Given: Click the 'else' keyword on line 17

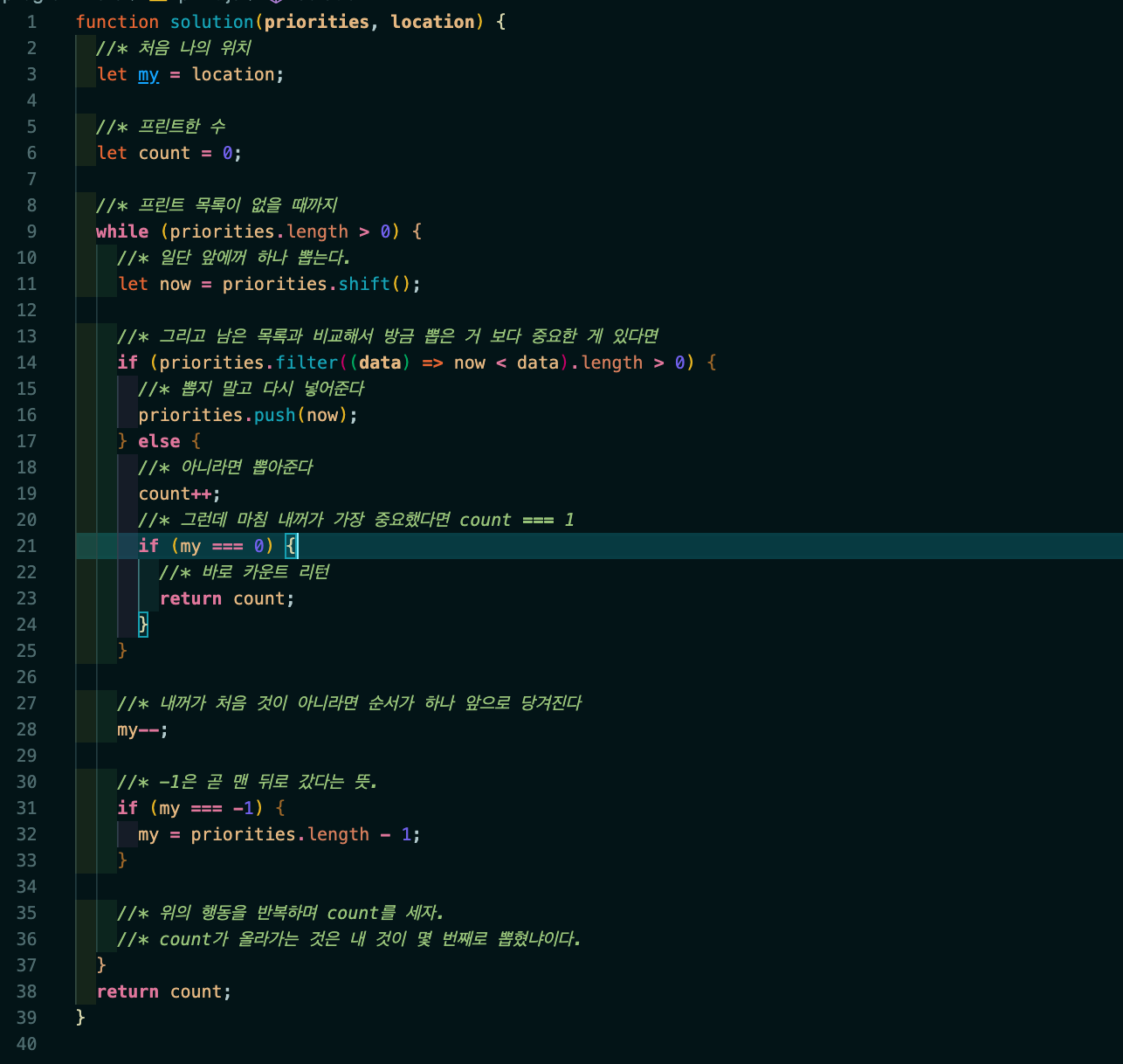Looking at the screenshot, I should click(x=159, y=441).
